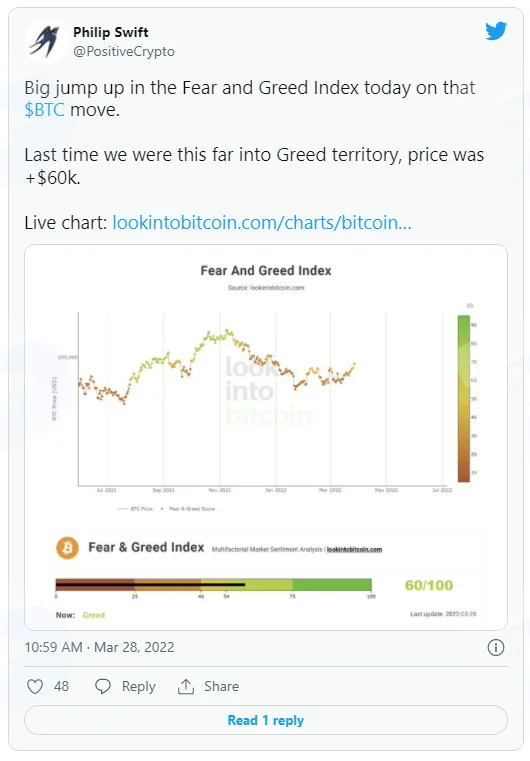Click the share upload arrow icon
The height and width of the screenshot is (761, 530).
pyautogui.click(x=186, y=686)
